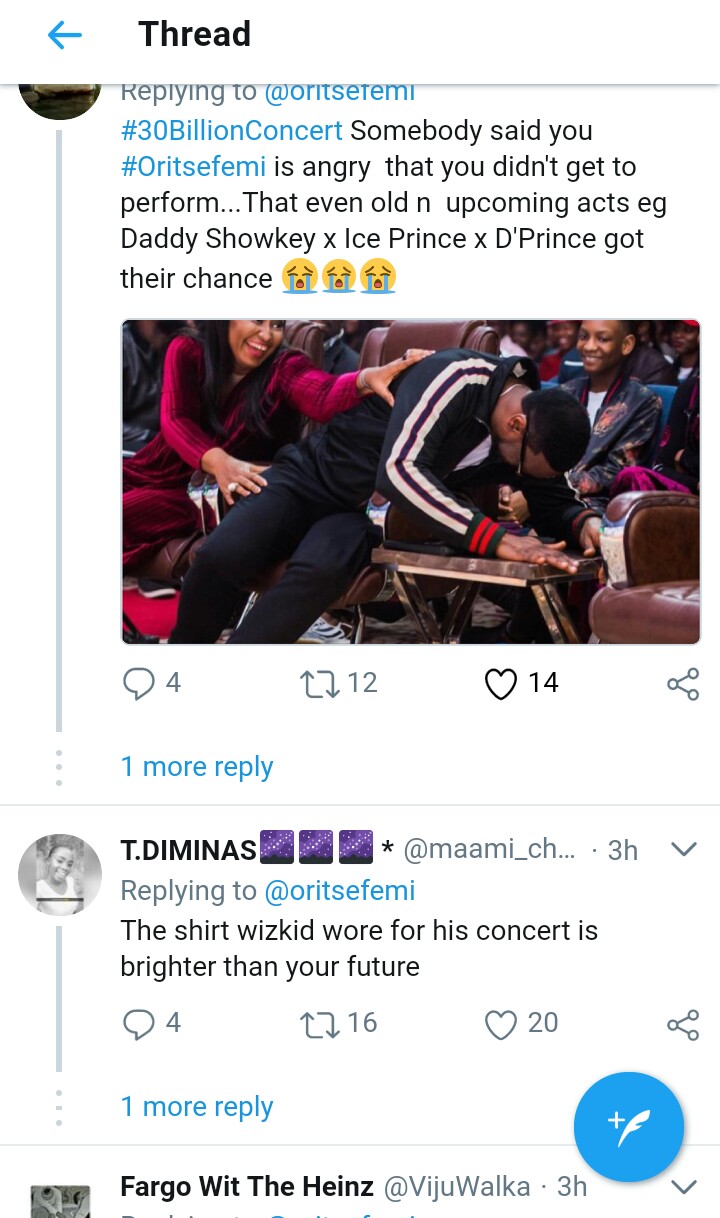Share T.DIMINAS's tweet
Screen dimensions: 720x1218
pos(683,1025)
